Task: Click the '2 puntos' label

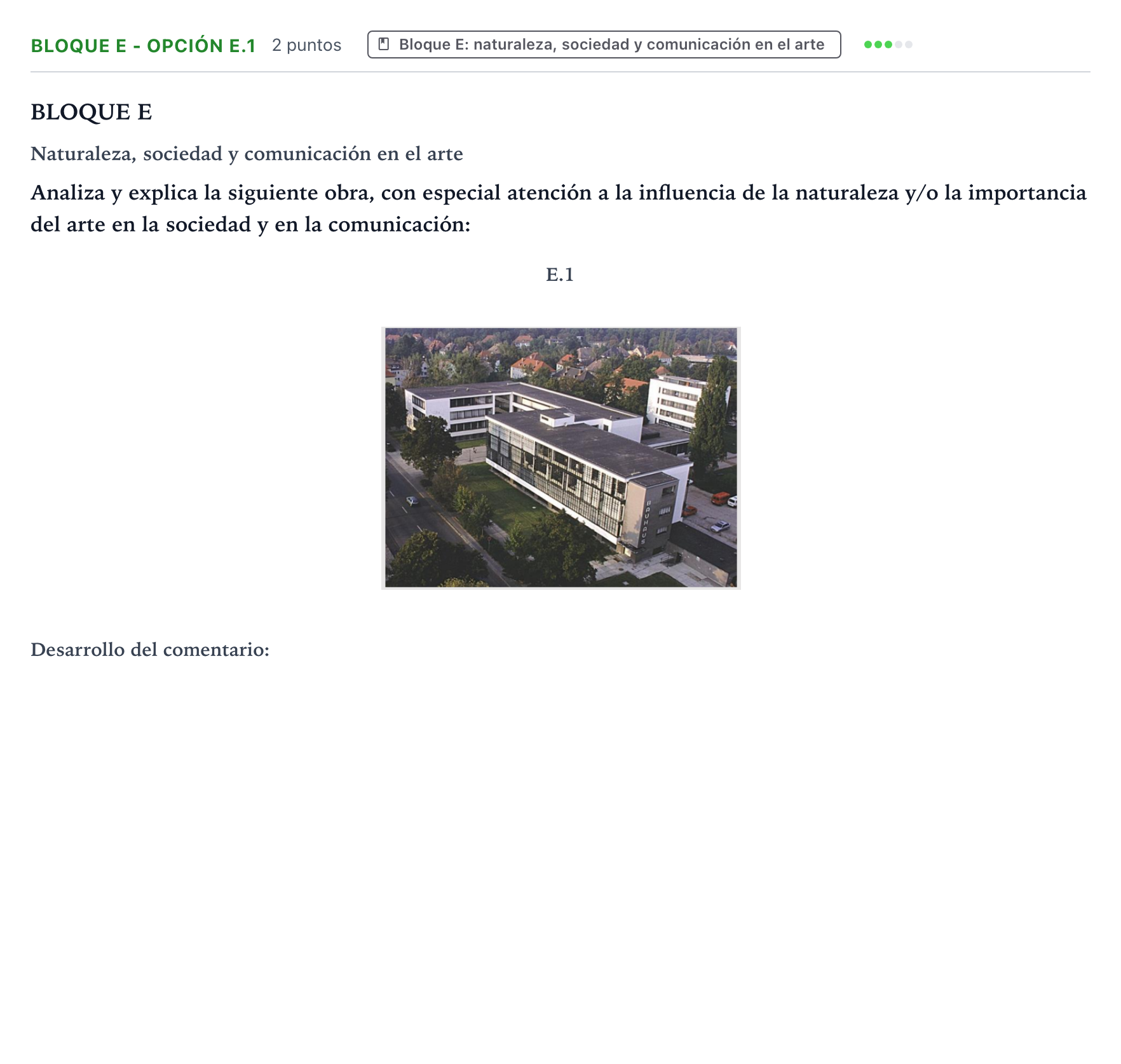Action: (306, 45)
